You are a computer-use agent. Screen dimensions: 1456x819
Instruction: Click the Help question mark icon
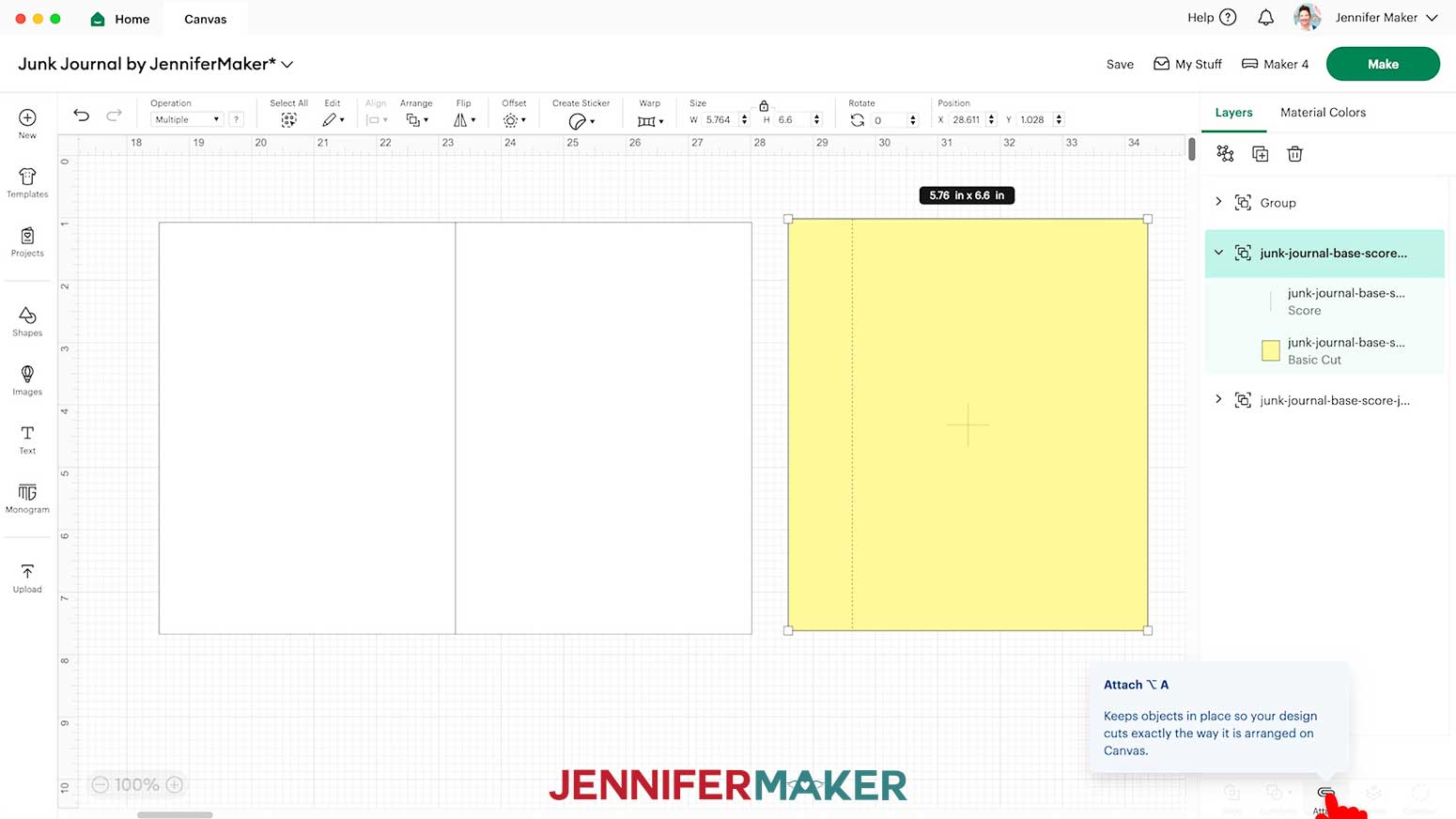pyautogui.click(x=1228, y=17)
